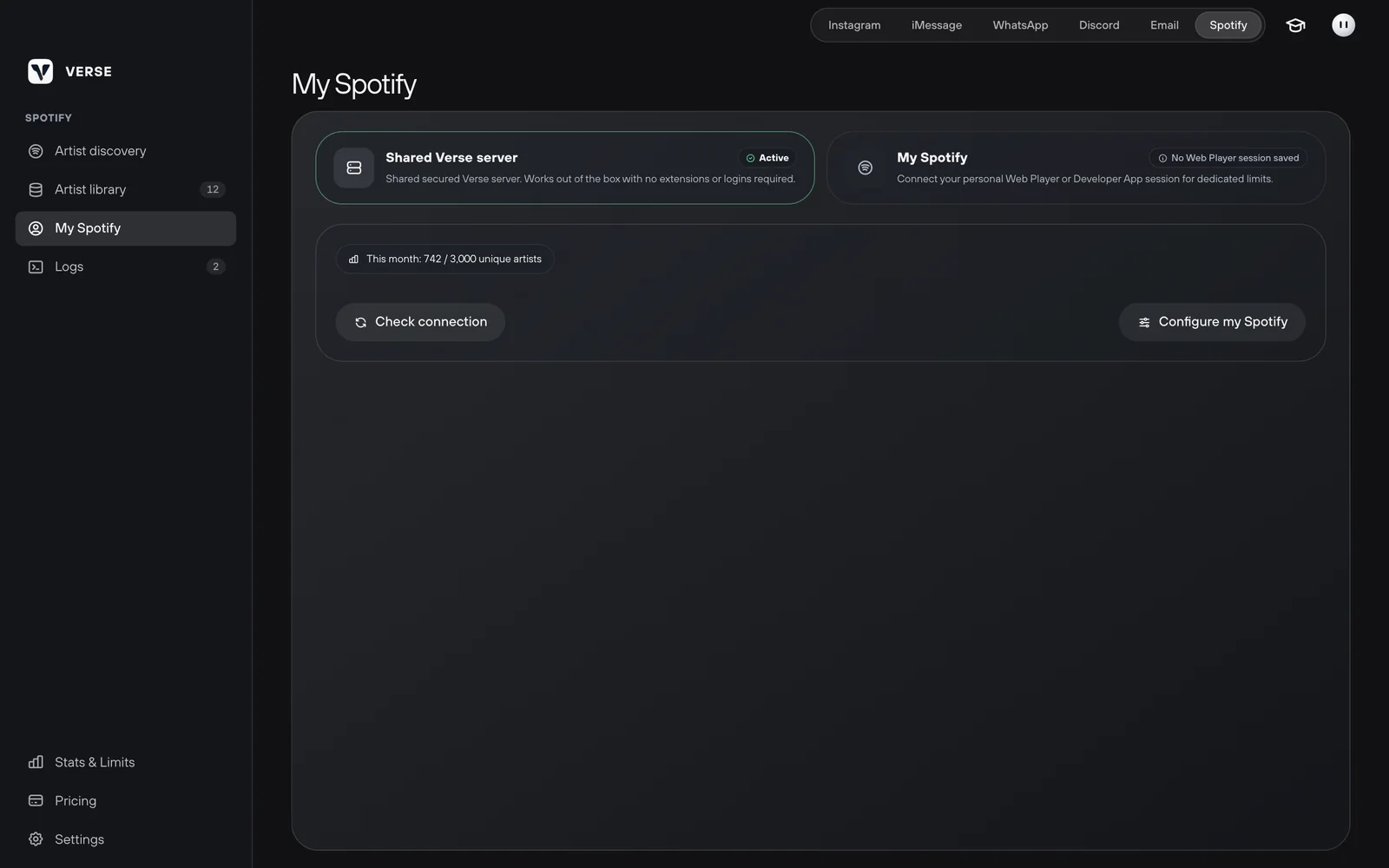
Task: Click the VERSE brand name text
Action: pos(89,72)
